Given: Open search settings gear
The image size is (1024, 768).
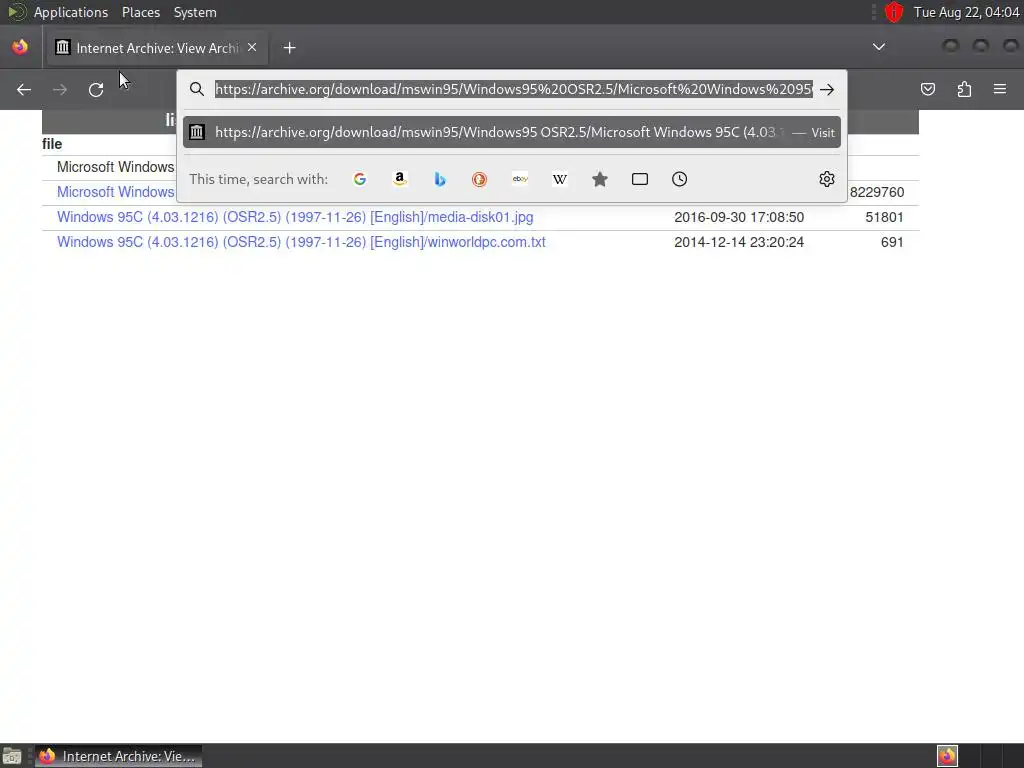Looking at the screenshot, I should coord(827,179).
